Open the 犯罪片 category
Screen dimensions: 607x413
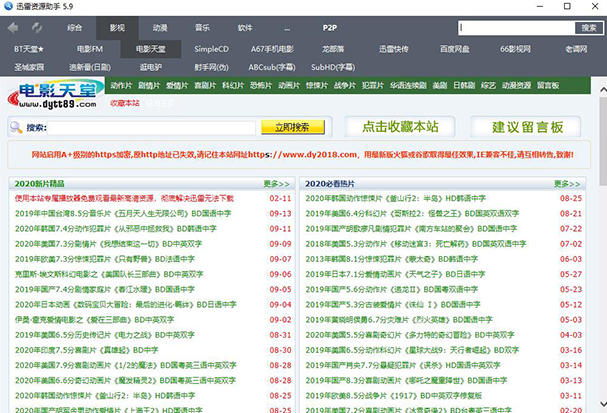click(372, 86)
